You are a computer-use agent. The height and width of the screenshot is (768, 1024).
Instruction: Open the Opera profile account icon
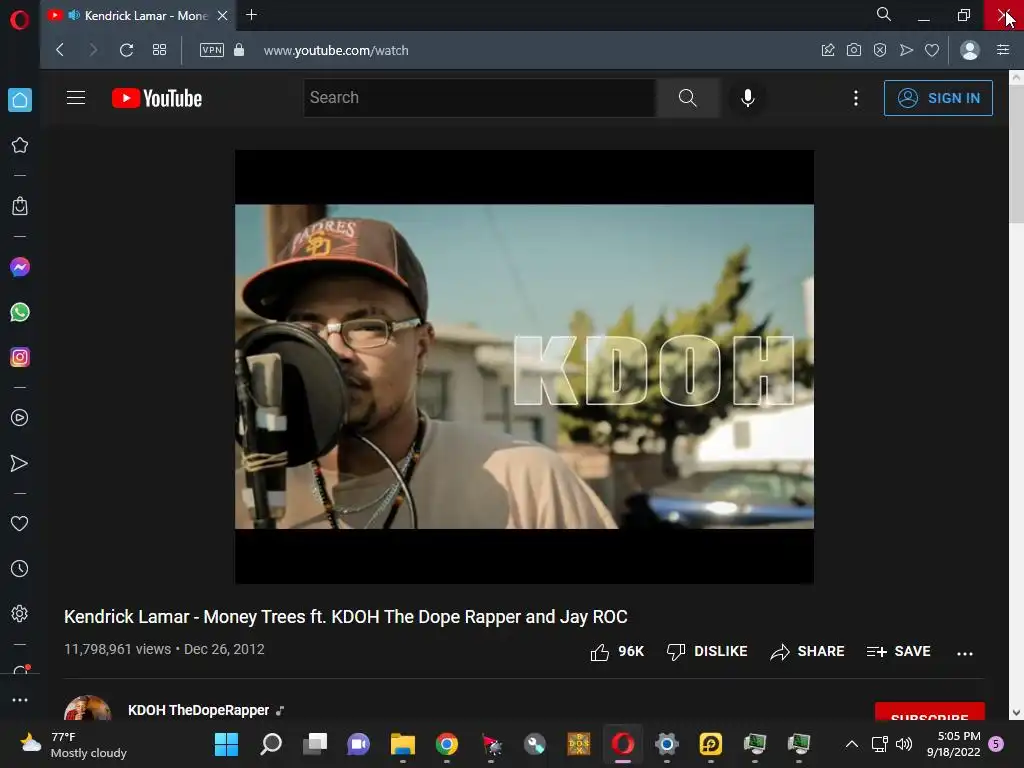click(x=970, y=50)
